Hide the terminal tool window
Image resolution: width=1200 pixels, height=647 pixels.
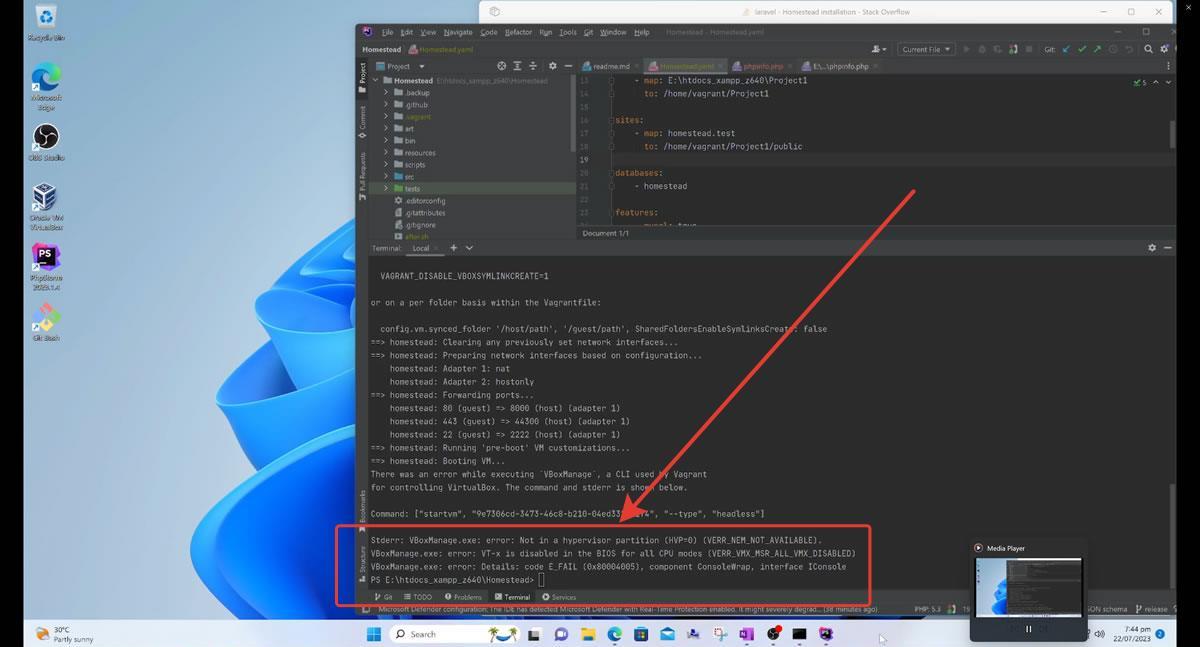point(1167,248)
